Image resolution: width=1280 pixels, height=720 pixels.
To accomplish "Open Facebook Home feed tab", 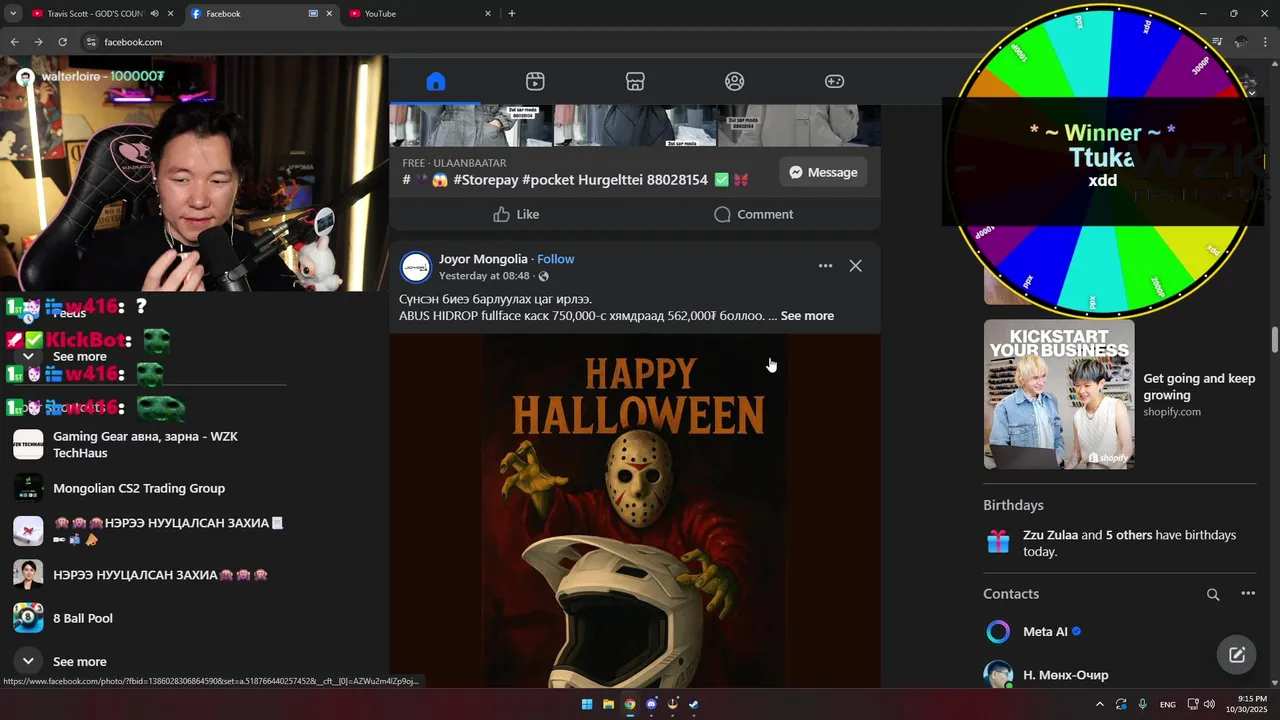I will [435, 82].
